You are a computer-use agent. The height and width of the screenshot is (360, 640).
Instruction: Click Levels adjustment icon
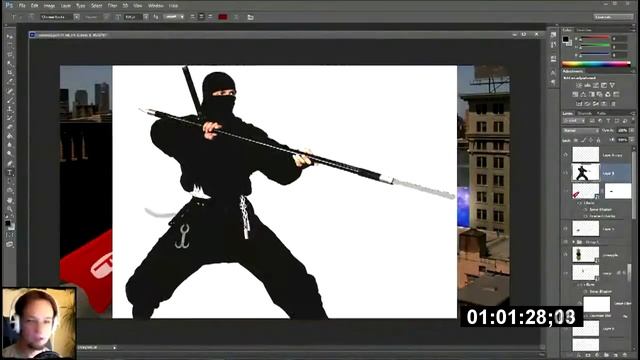pyautogui.click(x=587, y=85)
